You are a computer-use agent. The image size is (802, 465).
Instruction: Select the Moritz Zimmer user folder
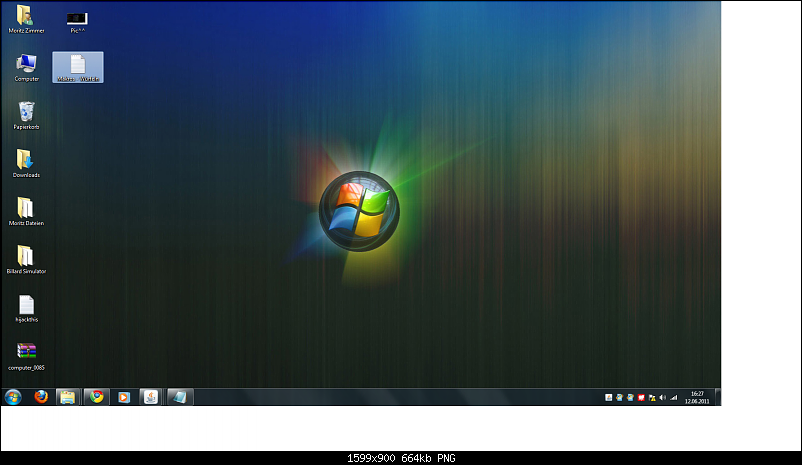click(x=26, y=19)
